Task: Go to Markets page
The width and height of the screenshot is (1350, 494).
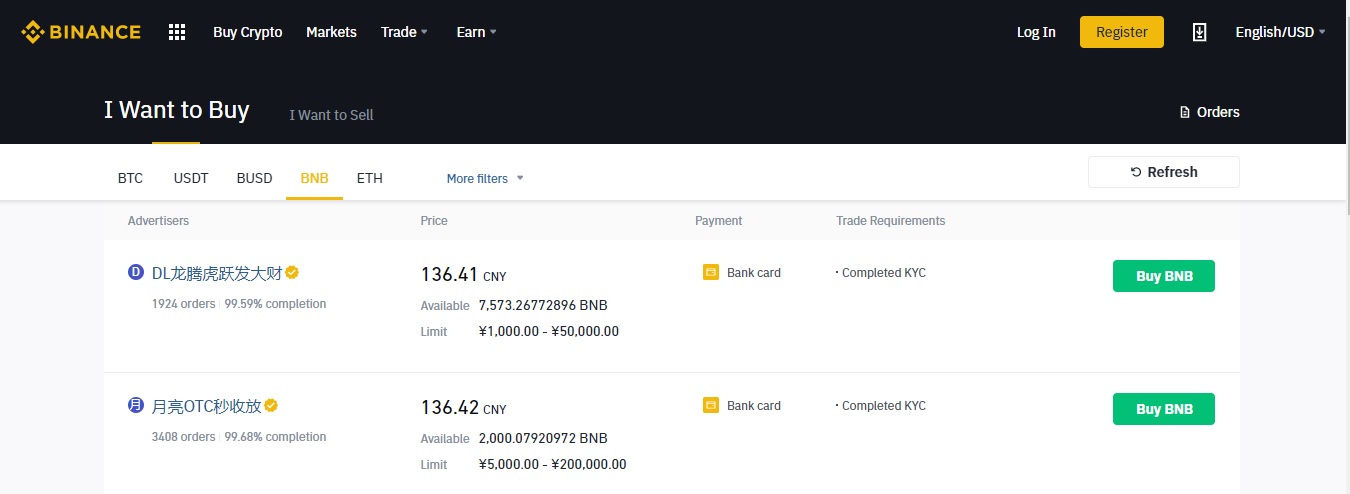Action: (x=331, y=32)
